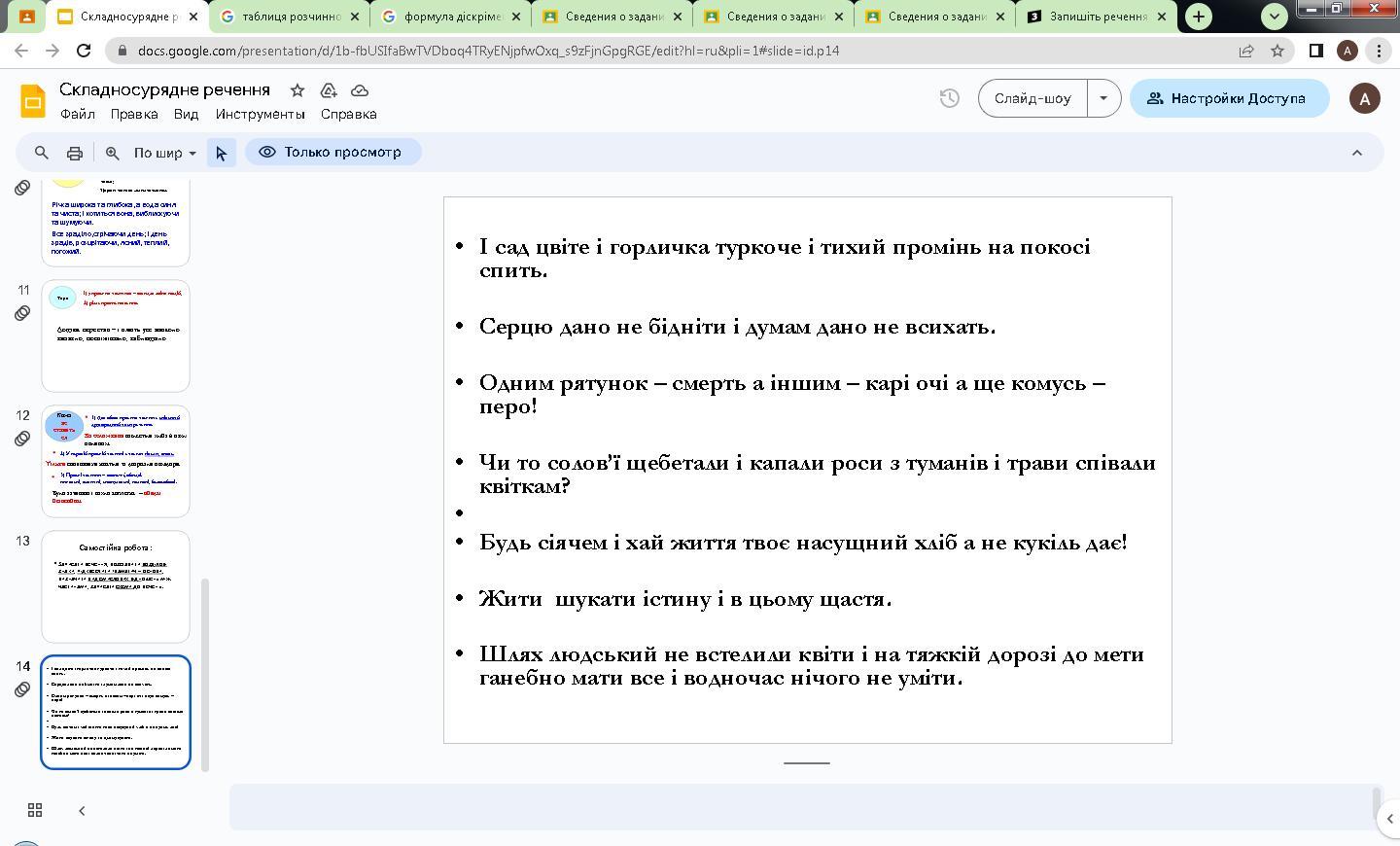Open the Файл menu
1400x846 pixels.
click(x=78, y=114)
